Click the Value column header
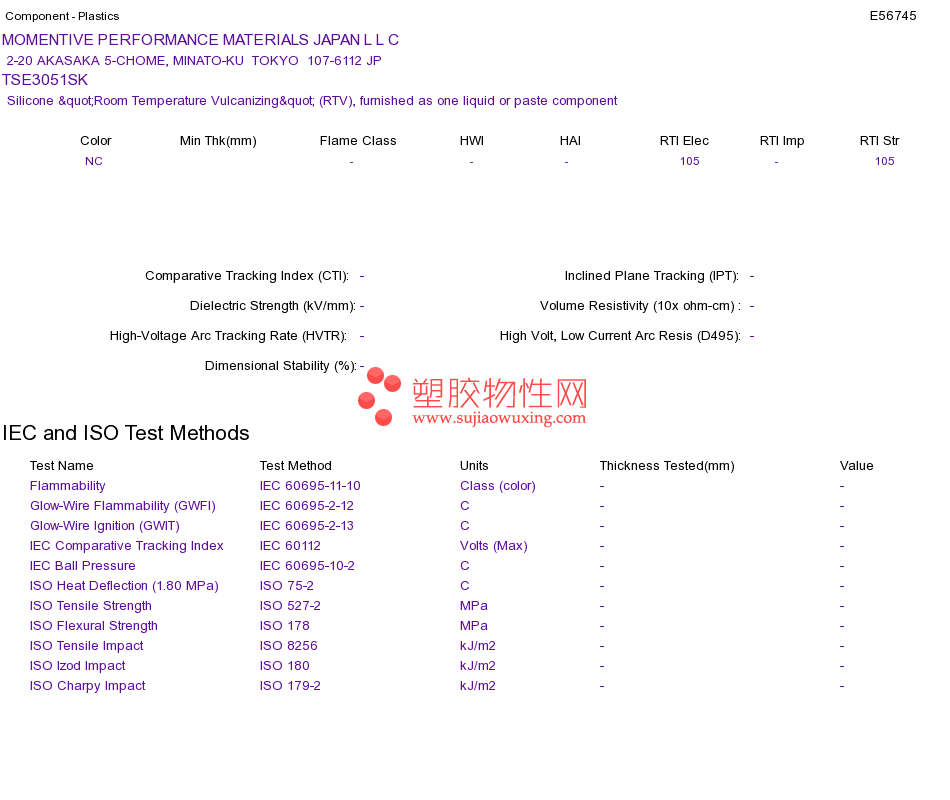This screenshot has width=950, height=800. (857, 465)
